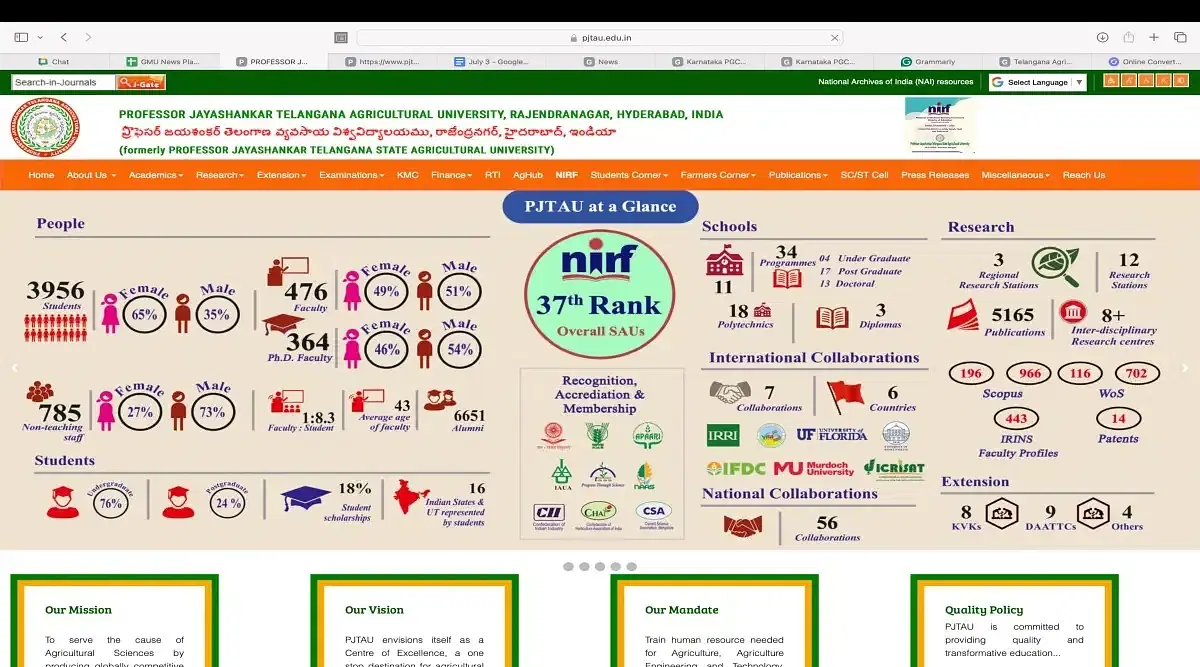Add a new tab with the plus icon
Viewport: 1200px width, 667px height.
pyautogui.click(x=1153, y=37)
